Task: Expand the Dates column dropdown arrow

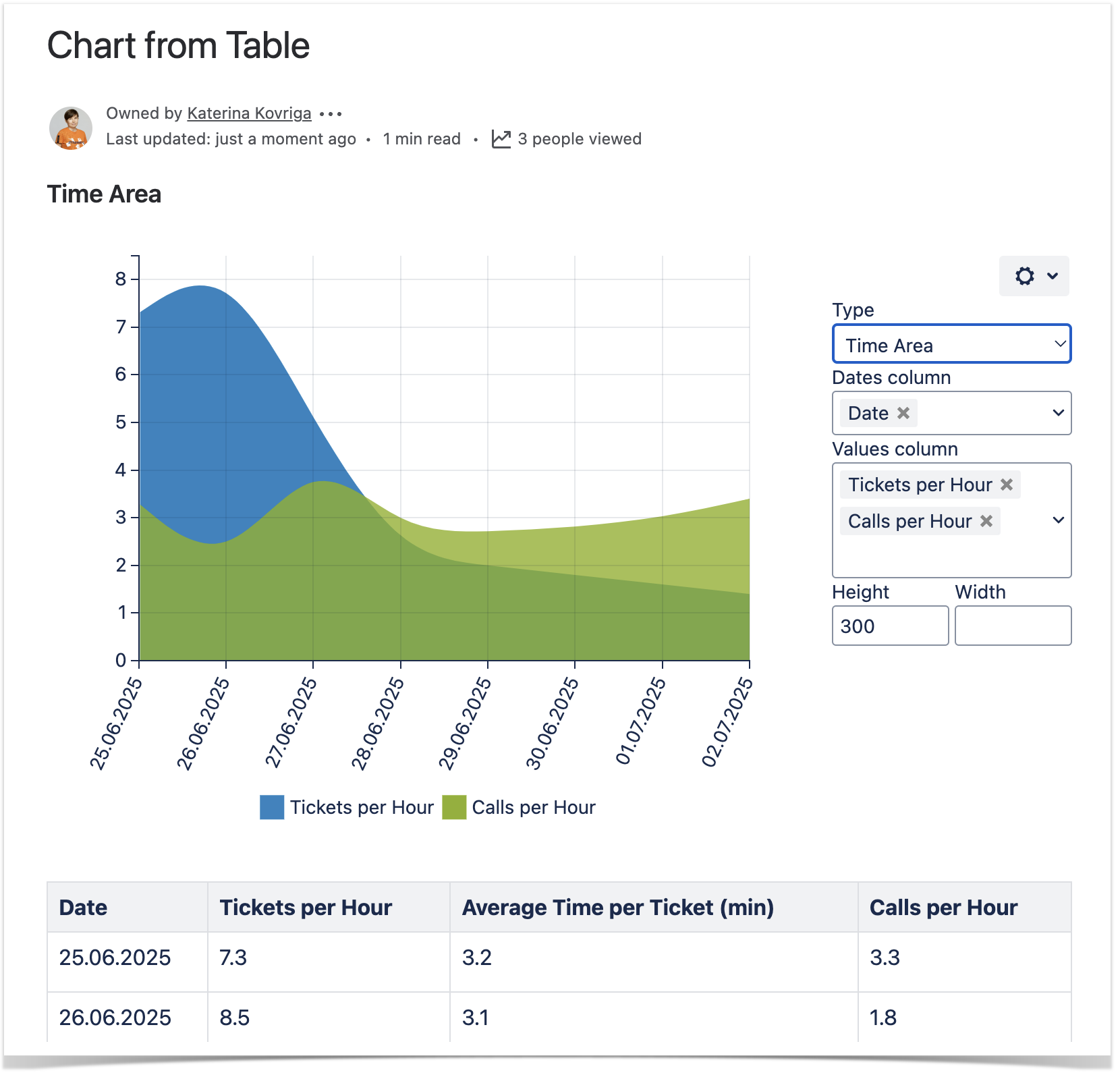Action: point(1058,413)
